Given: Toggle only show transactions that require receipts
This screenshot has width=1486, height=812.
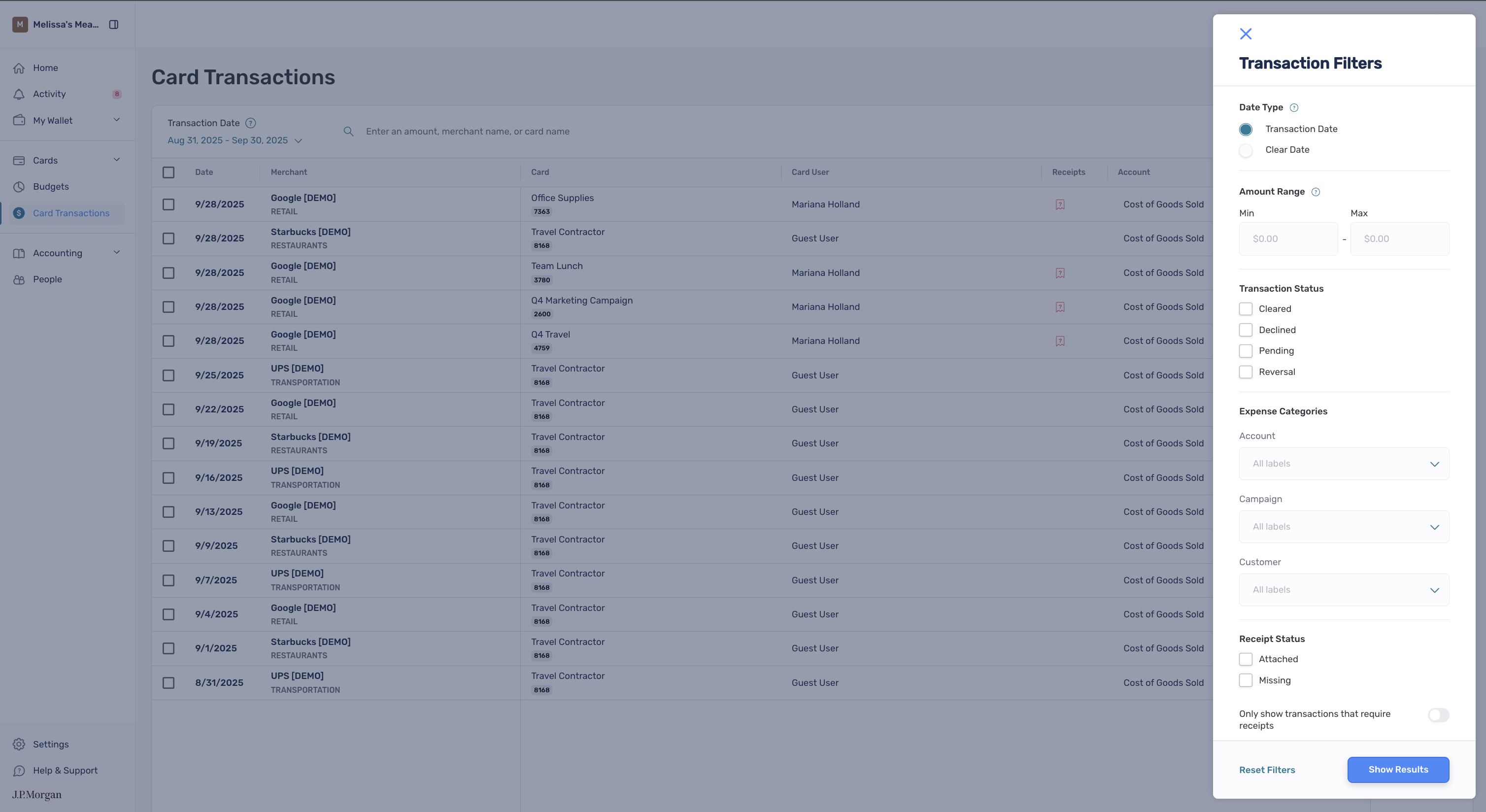Looking at the screenshot, I should click(1438, 715).
